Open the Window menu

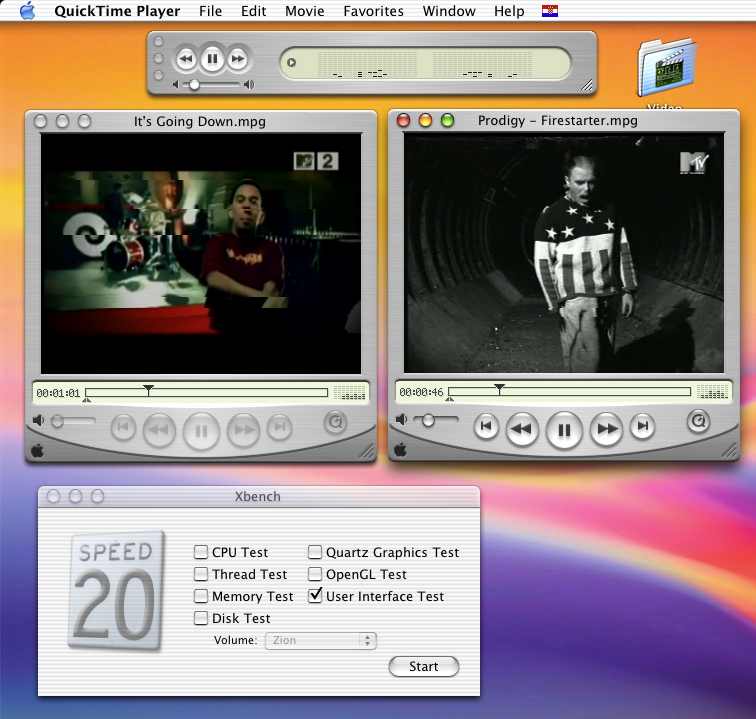(x=449, y=11)
